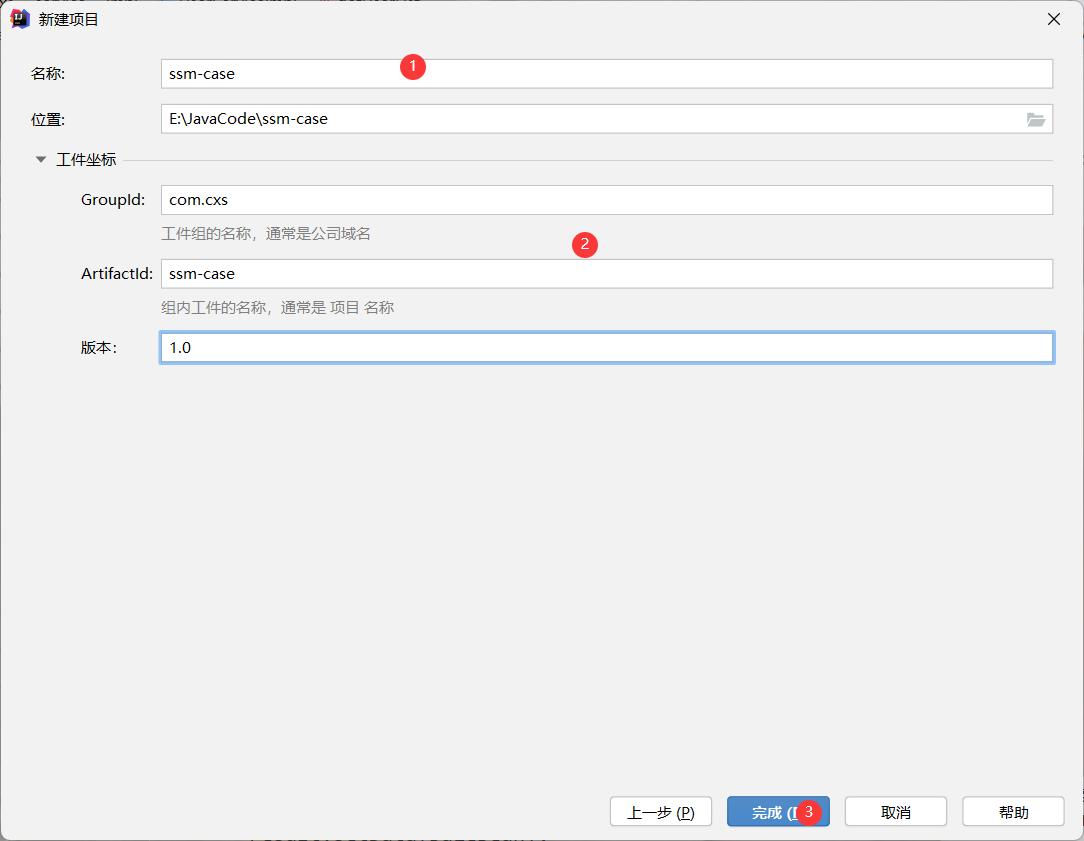Open help via 帮助 button
The image size is (1084, 841).
click(x=1013, y=812)
